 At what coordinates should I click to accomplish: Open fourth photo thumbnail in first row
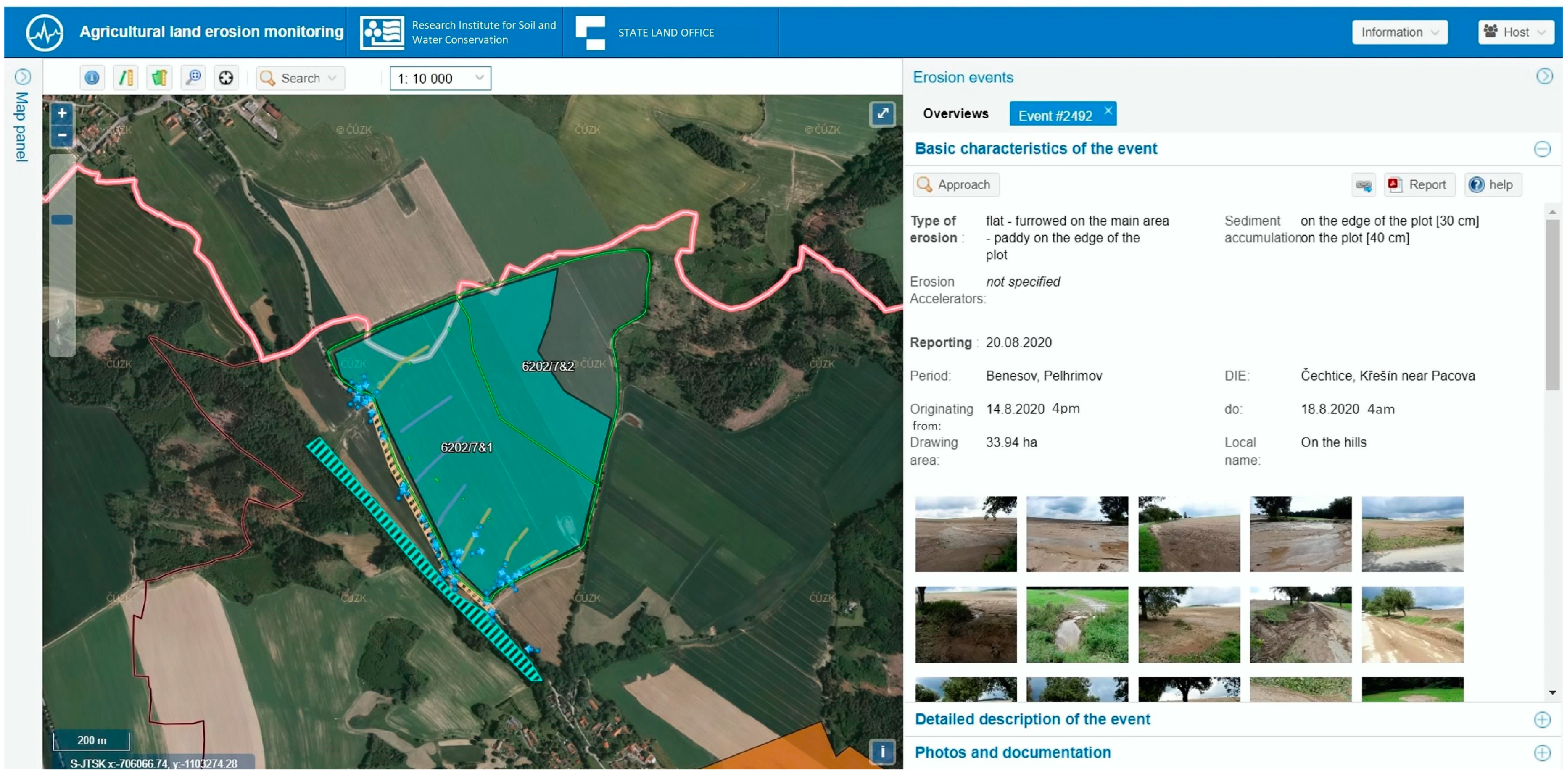click(1301, 534)
